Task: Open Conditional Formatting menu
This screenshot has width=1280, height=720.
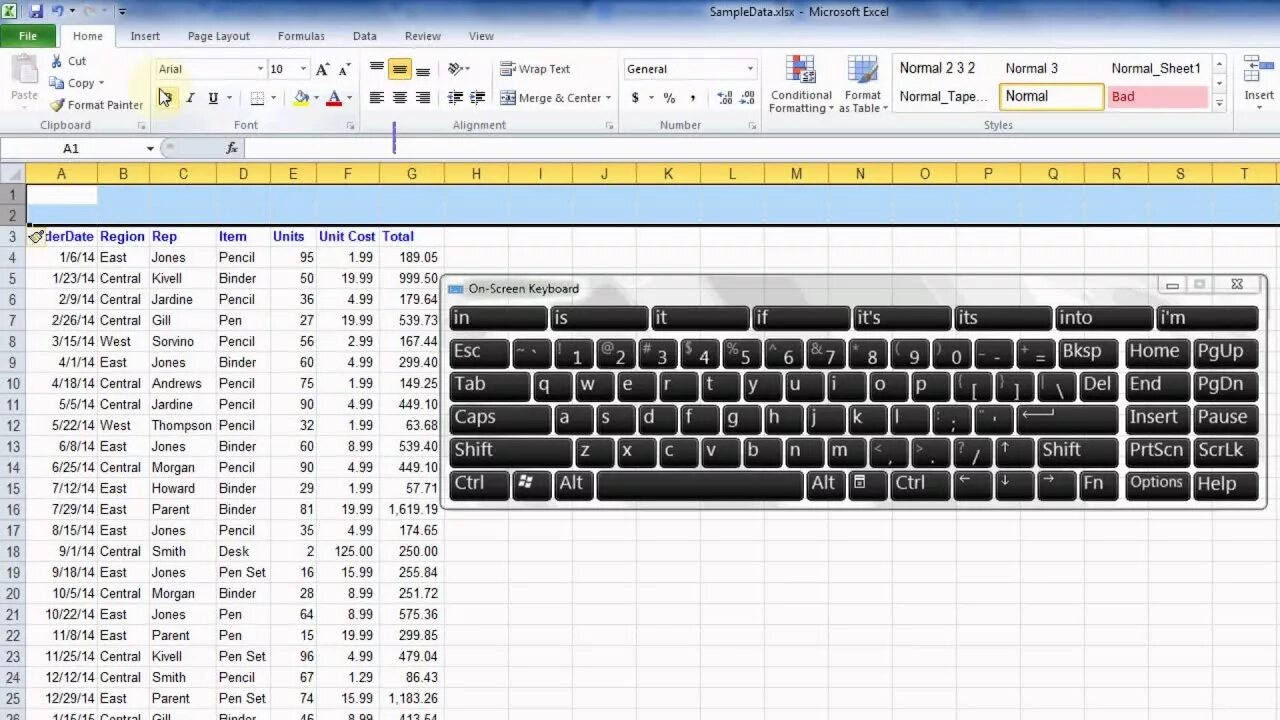Action: 801,84
